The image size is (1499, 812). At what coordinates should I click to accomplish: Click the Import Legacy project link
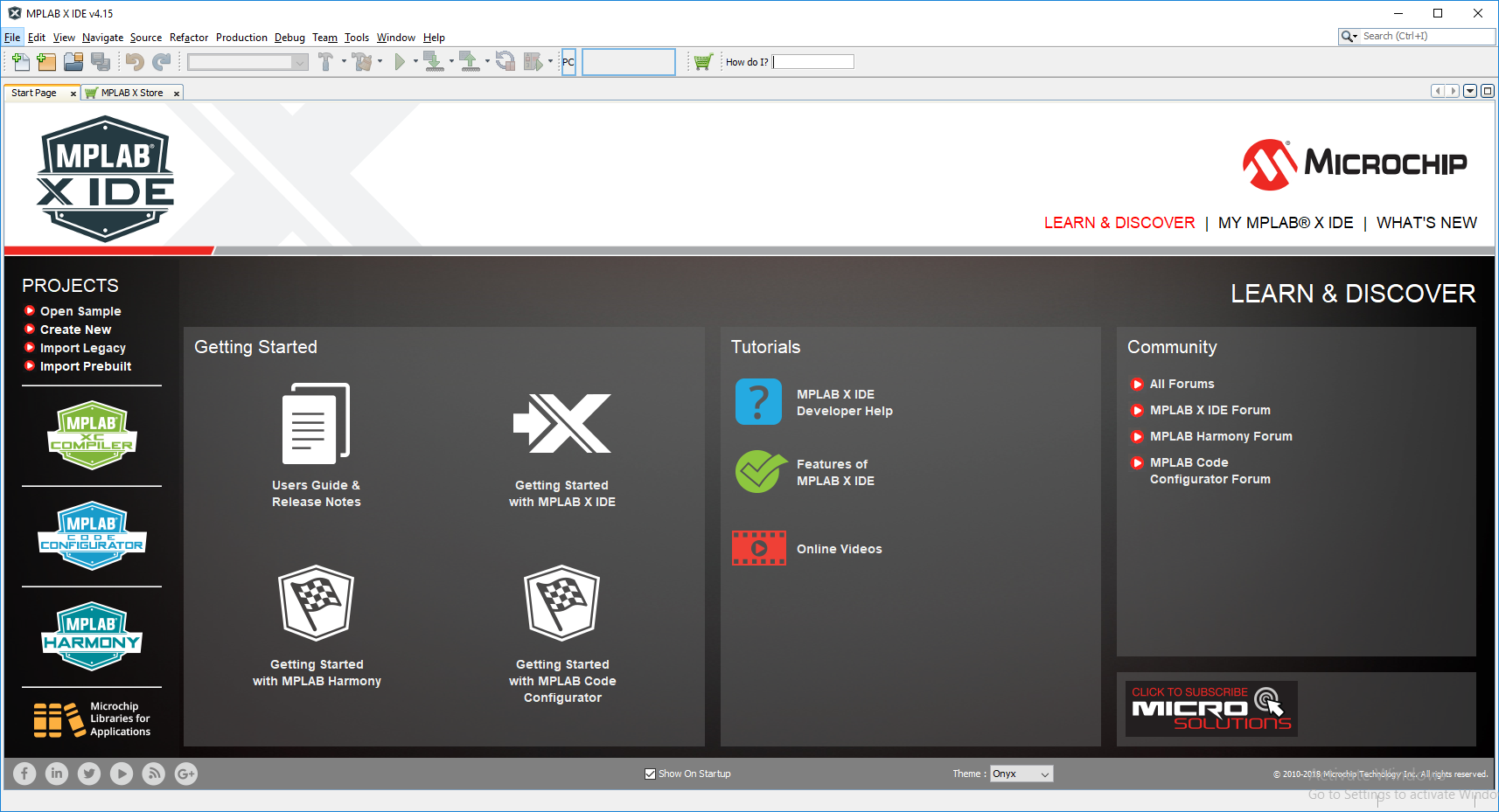tap(83, 348)
